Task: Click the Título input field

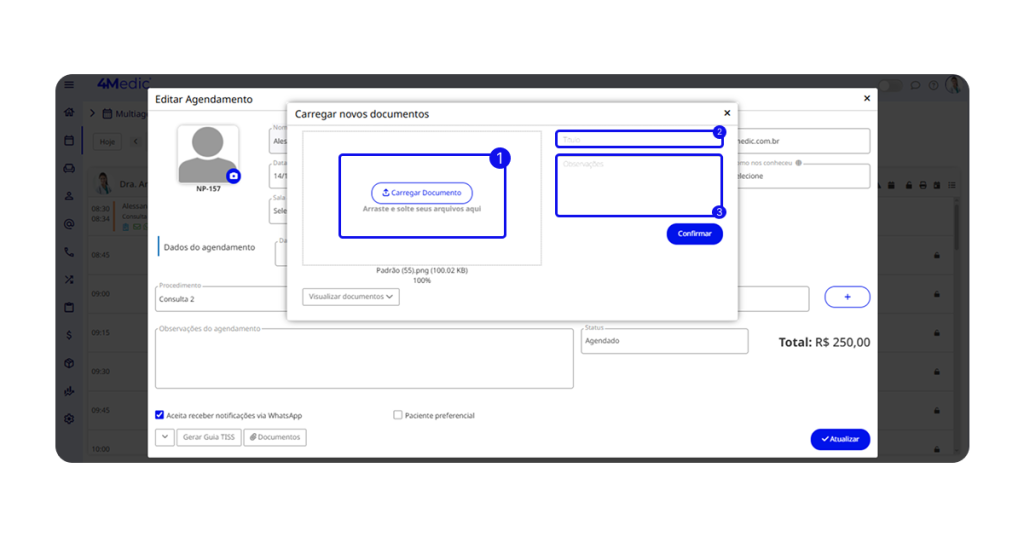Action: pos(638,139)
